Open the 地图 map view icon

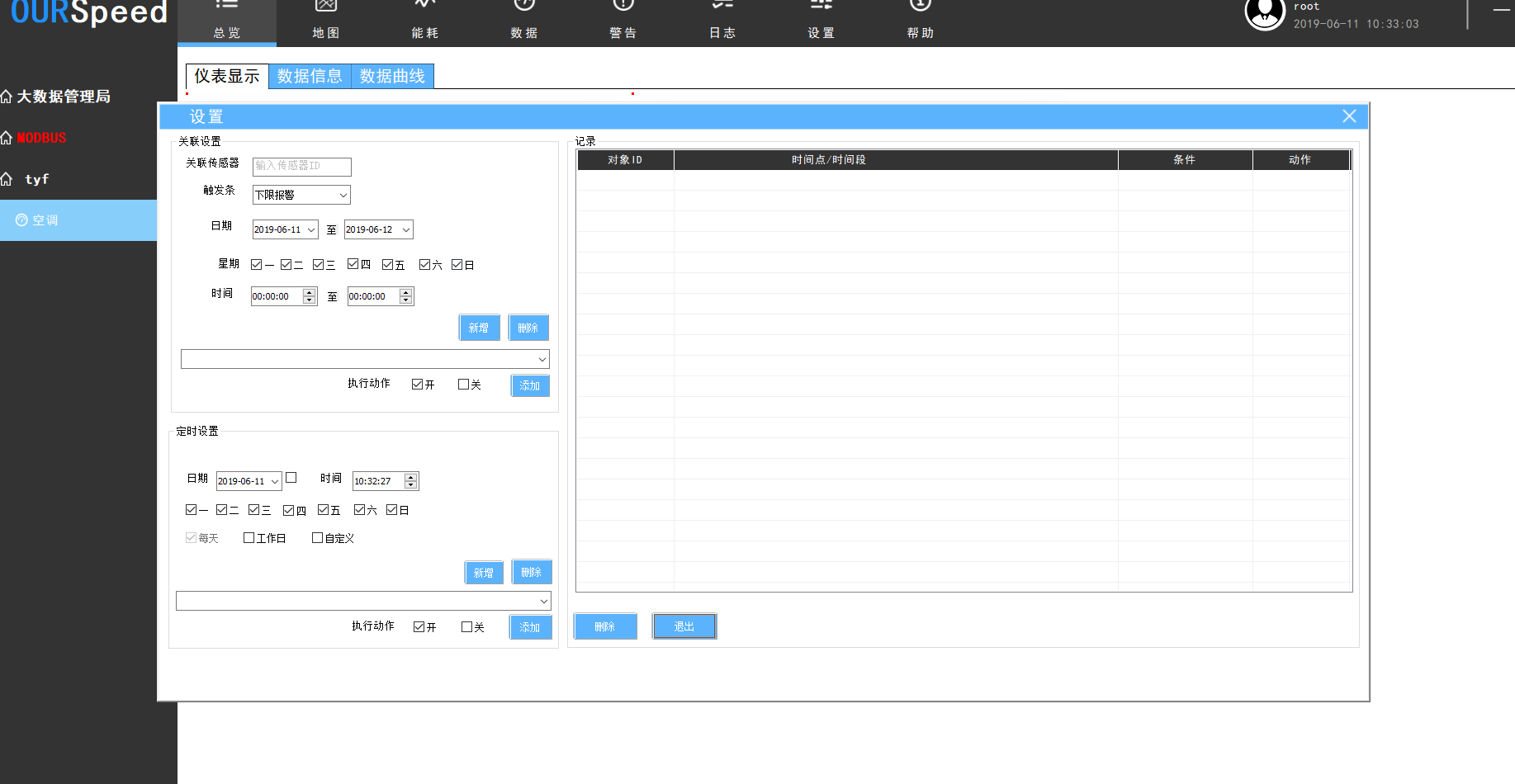(x=326, y=7)
